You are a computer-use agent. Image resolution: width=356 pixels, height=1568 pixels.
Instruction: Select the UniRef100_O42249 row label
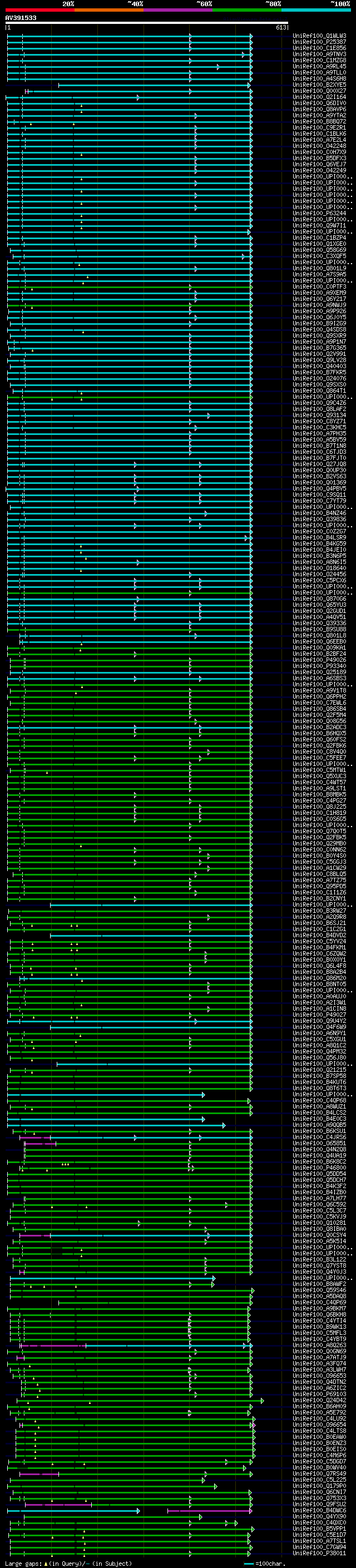click(319, 170)
